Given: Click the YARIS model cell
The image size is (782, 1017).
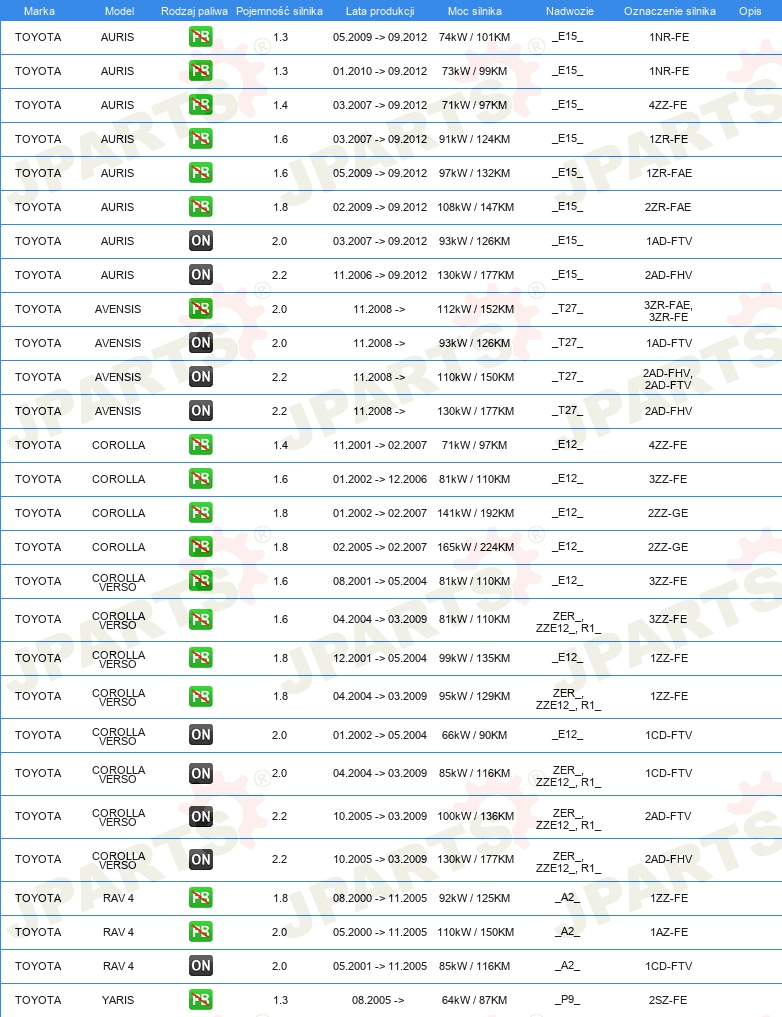Looking at the screenshot, I should click(118, 1000).
